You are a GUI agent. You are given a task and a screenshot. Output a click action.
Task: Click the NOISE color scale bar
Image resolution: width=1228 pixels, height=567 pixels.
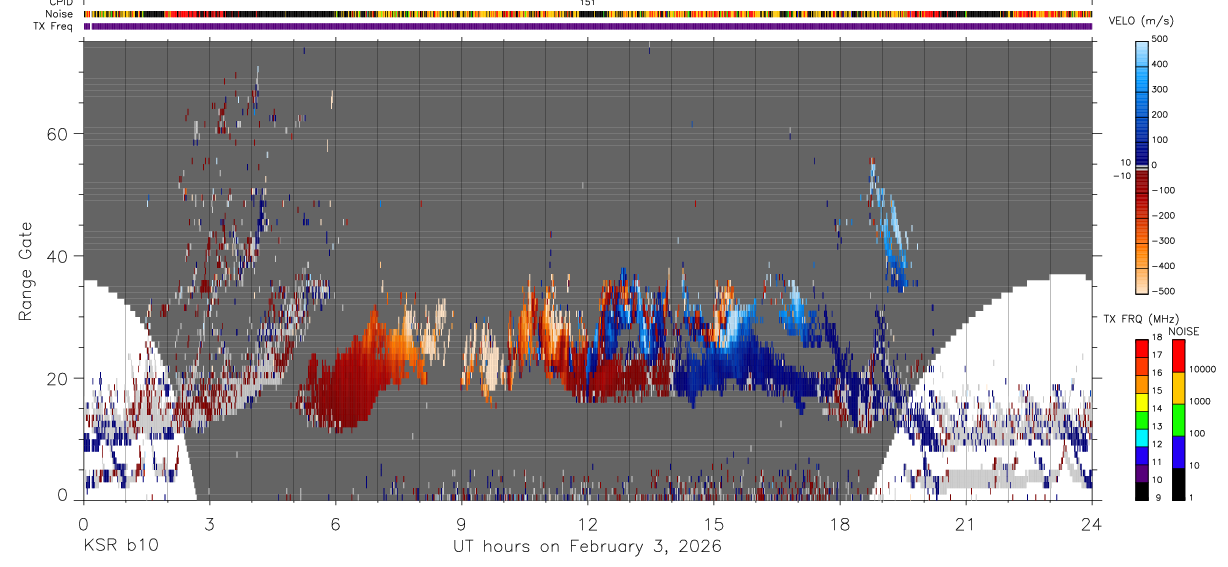click(x=1179, y=419)
